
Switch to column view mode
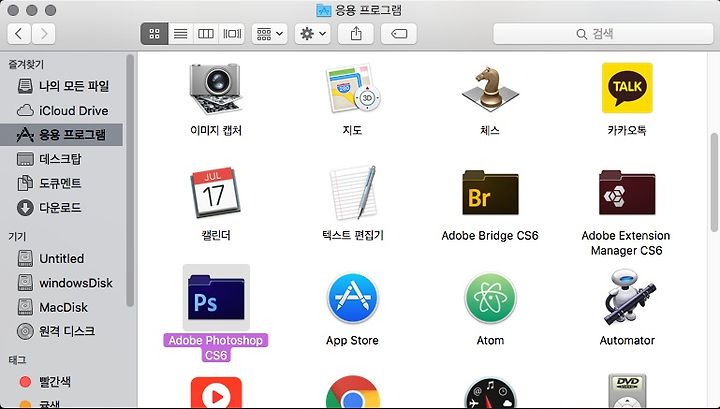click(x=206, y=34)
